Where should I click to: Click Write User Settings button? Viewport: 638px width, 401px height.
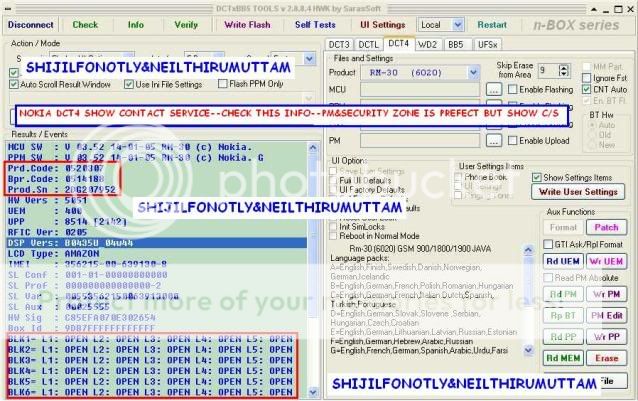click(x=578, y=192)
